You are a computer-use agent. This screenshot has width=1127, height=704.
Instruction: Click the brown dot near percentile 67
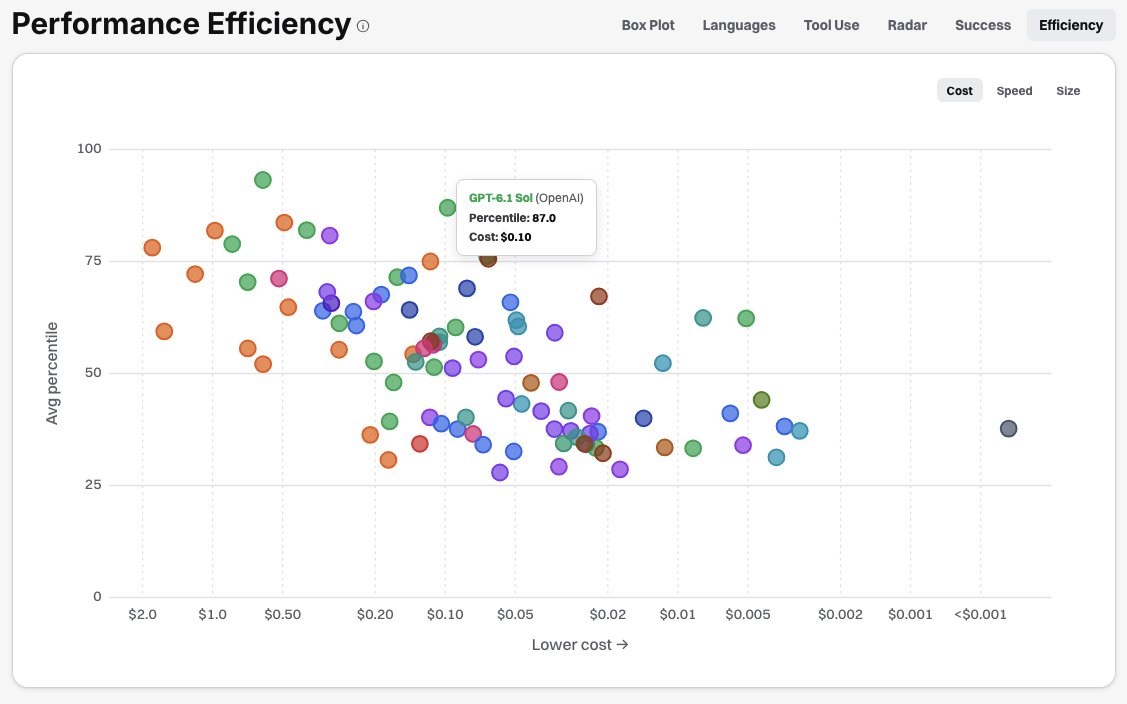coord(599,296)
